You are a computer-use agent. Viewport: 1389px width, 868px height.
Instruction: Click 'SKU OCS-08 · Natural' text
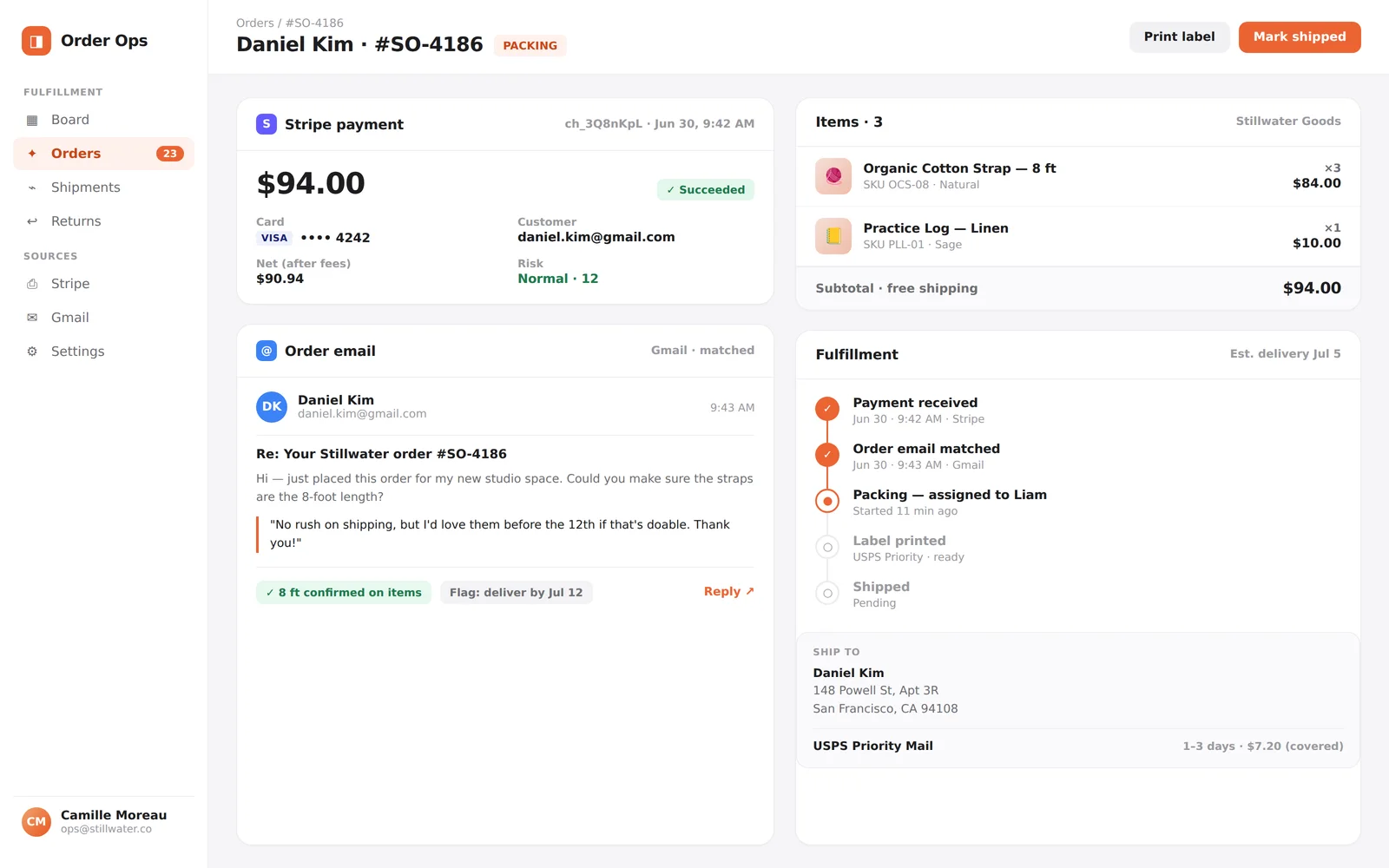tap(921, 185)
